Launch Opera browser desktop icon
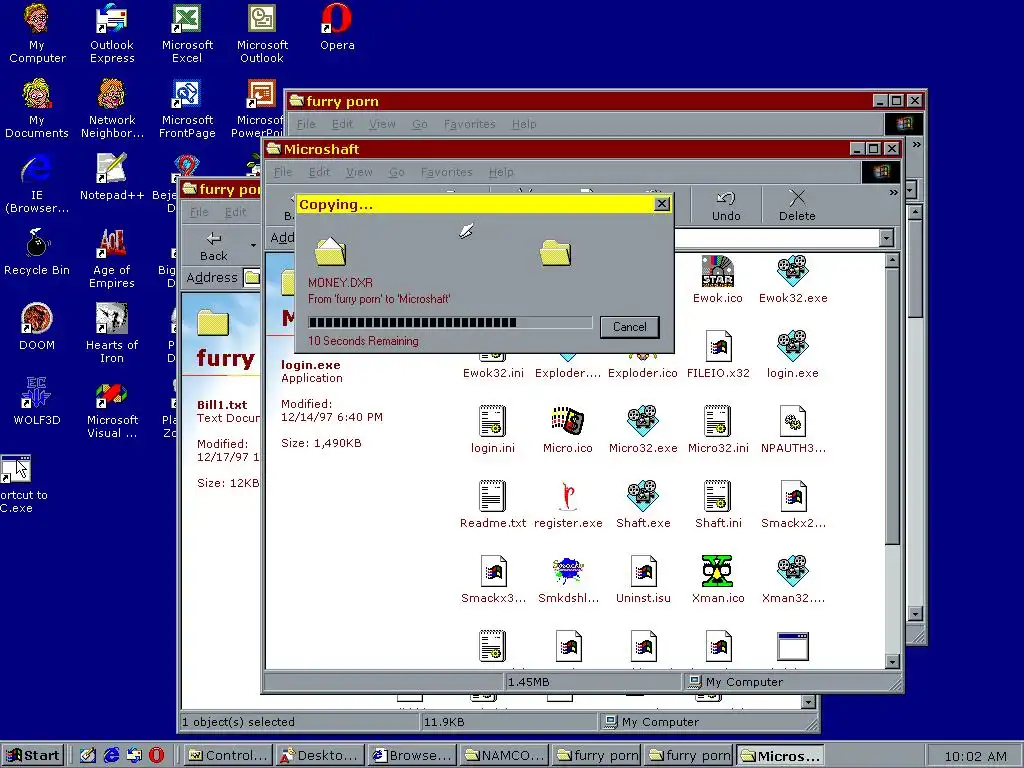Viewport: 1024px width, 768px height. (337, 27)
